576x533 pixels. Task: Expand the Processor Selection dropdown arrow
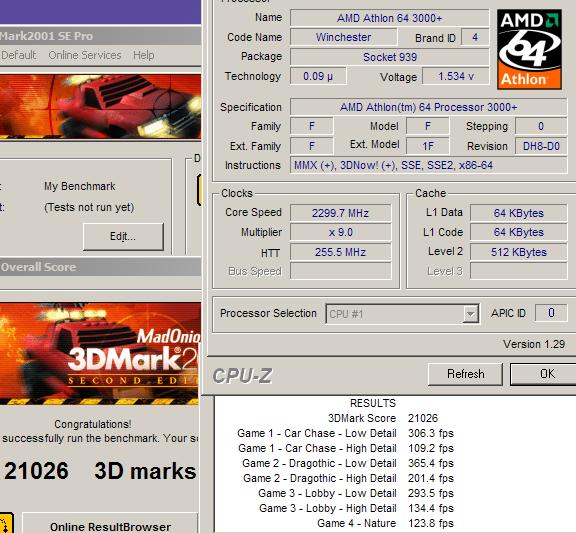[470, 314]
